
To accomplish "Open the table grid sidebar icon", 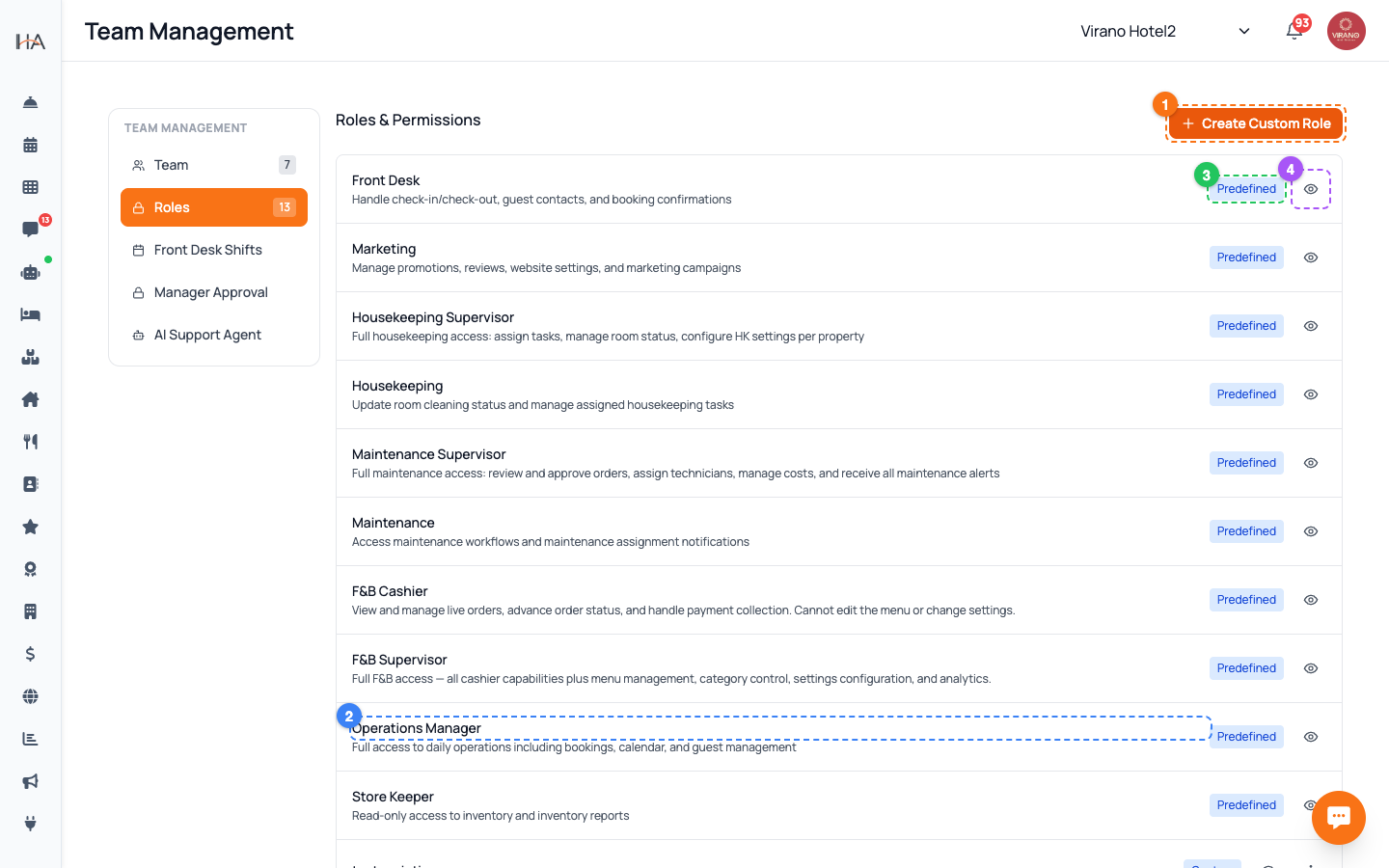I will tap(30, 187).
